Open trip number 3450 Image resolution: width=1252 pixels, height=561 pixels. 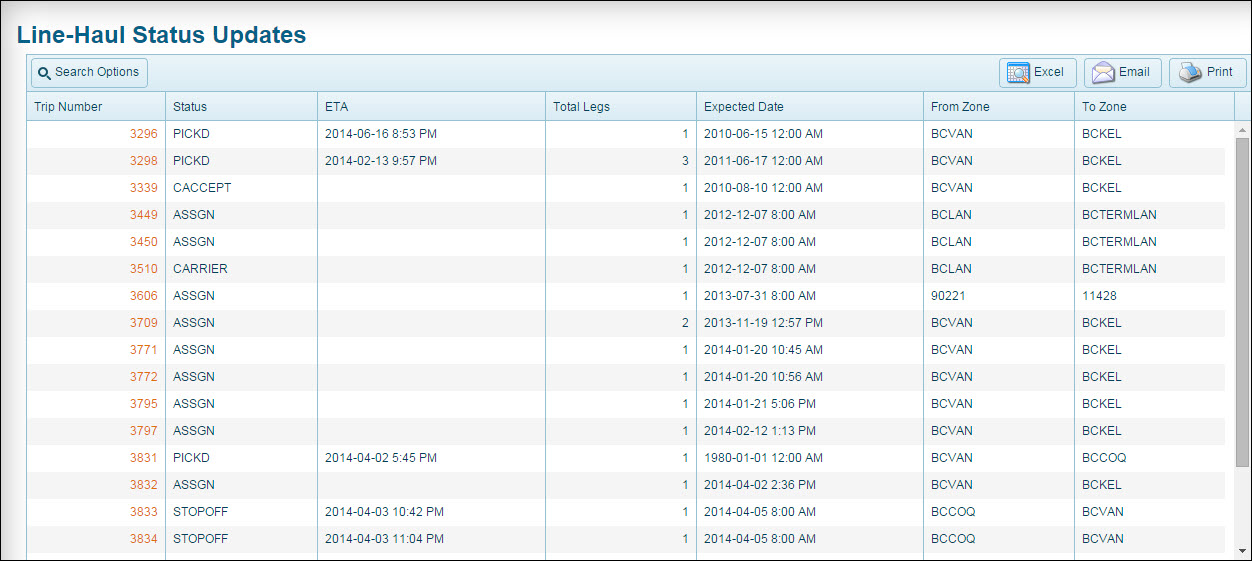pos(143,242)
